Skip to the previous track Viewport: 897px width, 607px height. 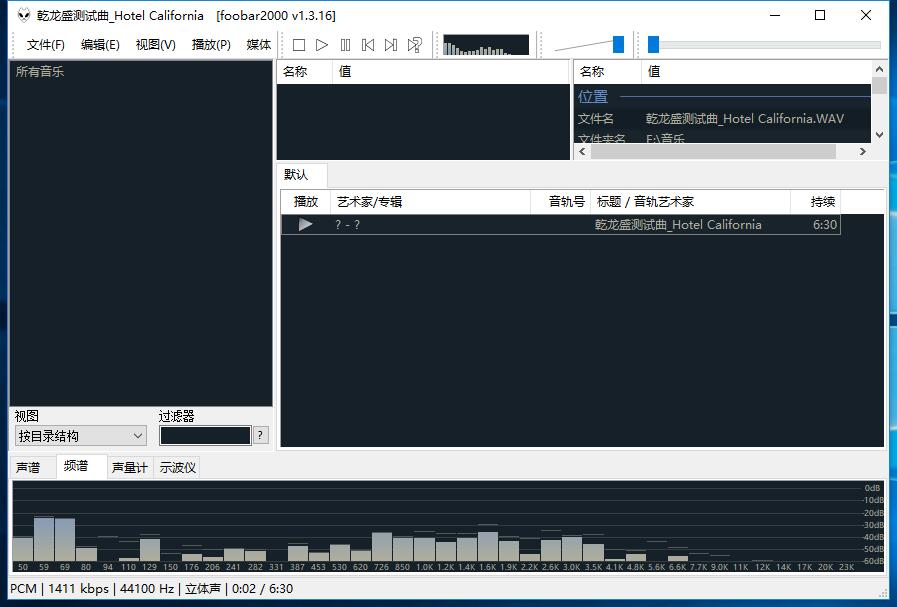coord(368,45)
